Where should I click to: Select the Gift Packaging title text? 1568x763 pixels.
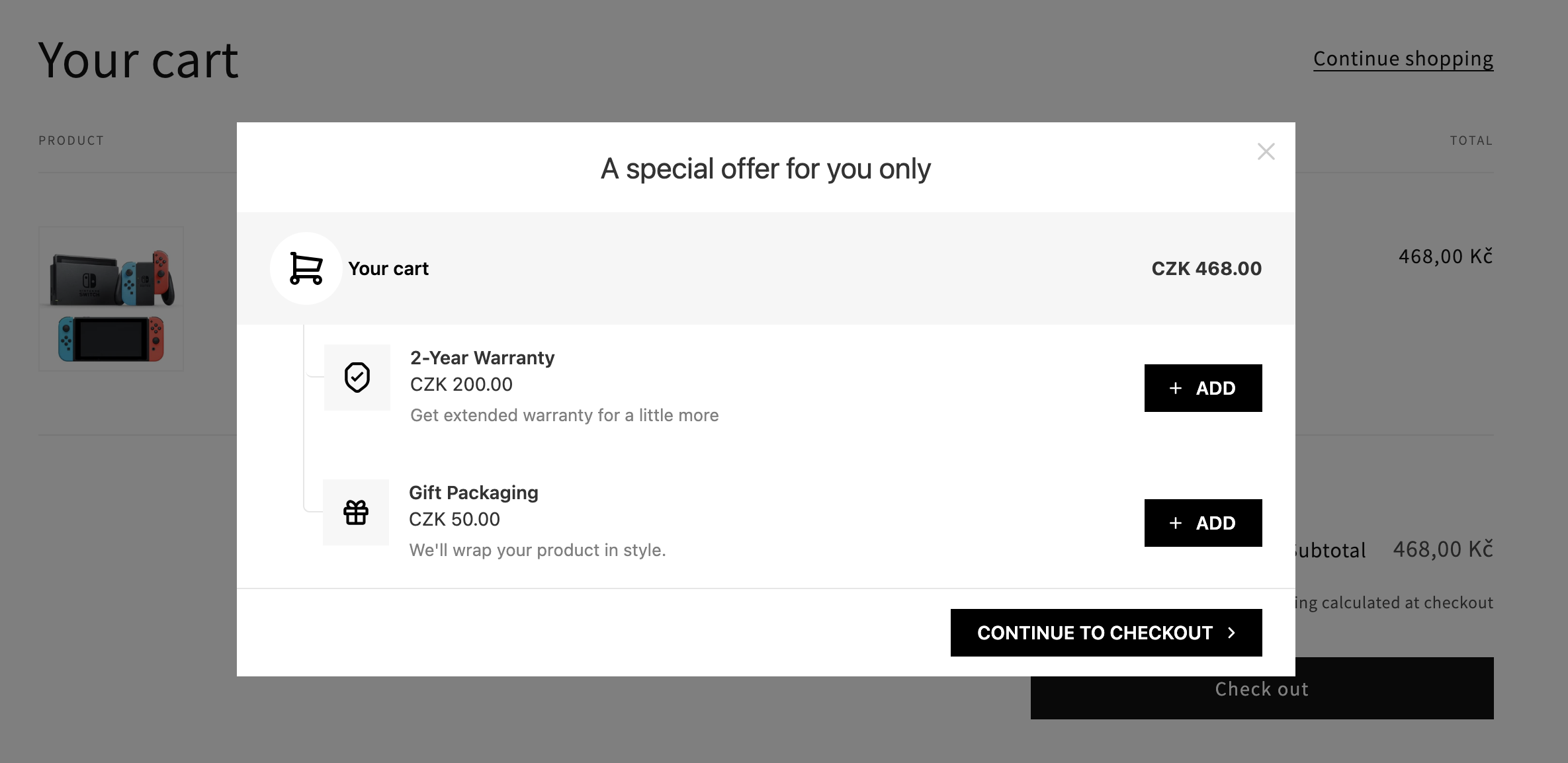point(474,493)
